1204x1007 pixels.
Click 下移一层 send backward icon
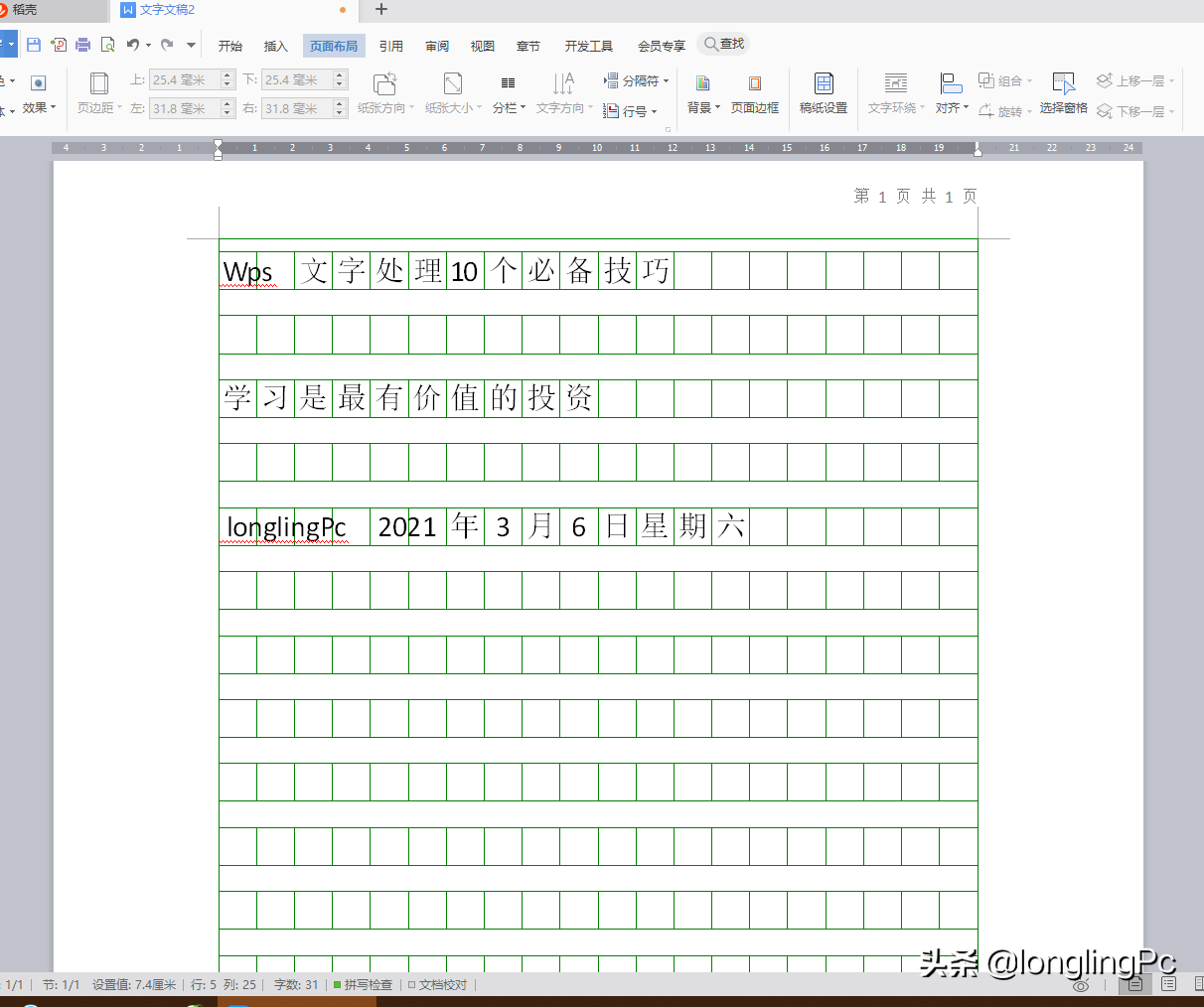click(1105, 111)
